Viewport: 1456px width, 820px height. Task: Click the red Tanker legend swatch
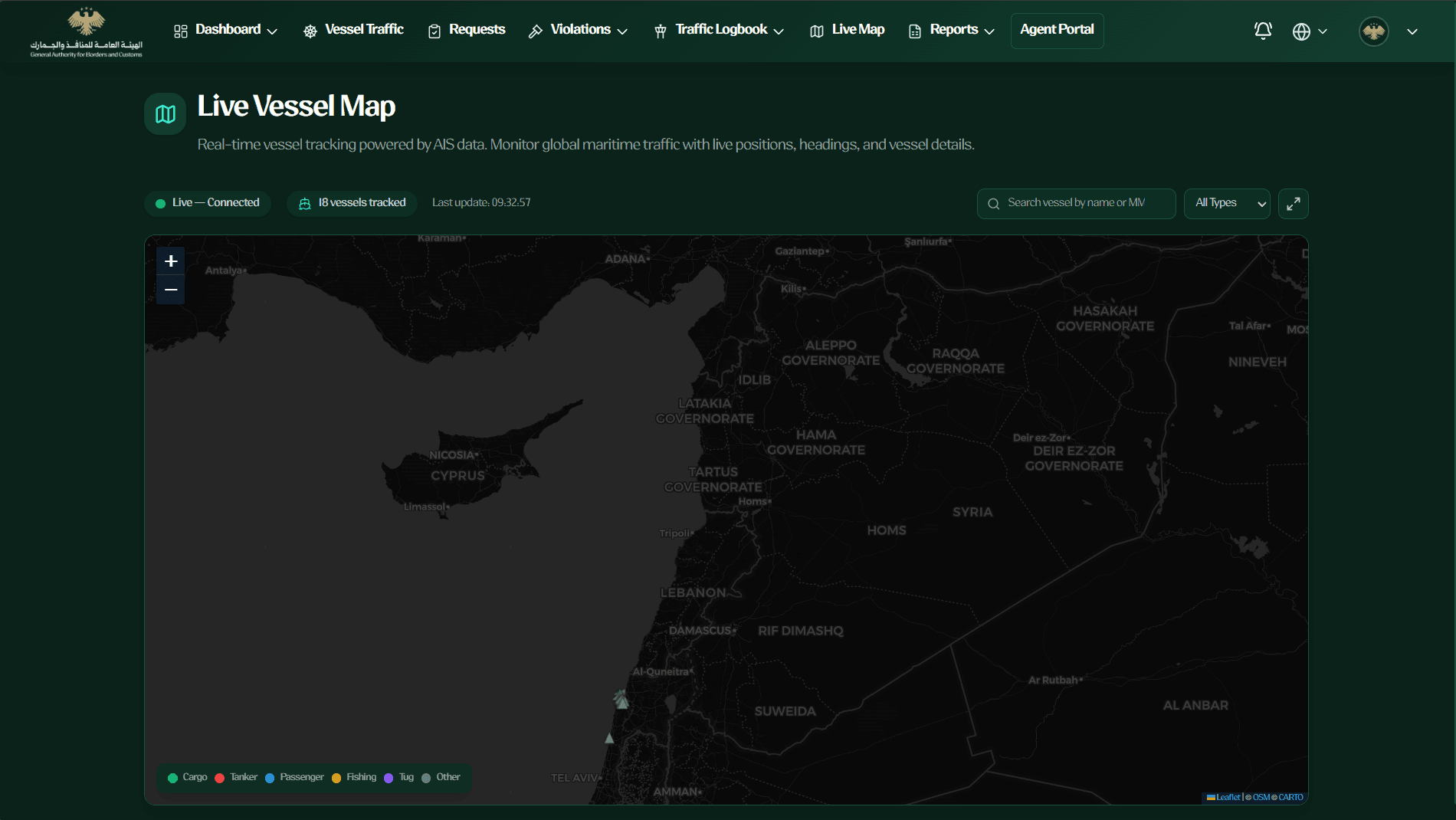[x=220, y=779]
